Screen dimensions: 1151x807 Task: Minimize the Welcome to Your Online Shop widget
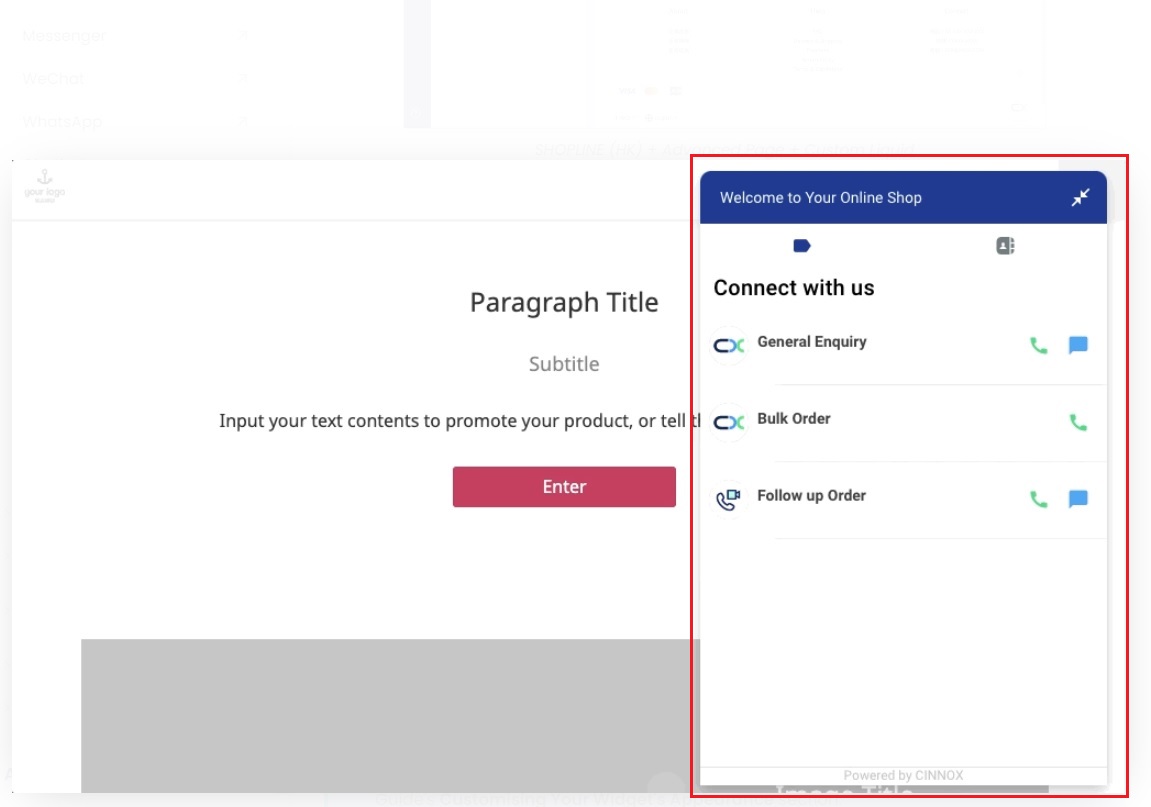(x=1080, y=198)
